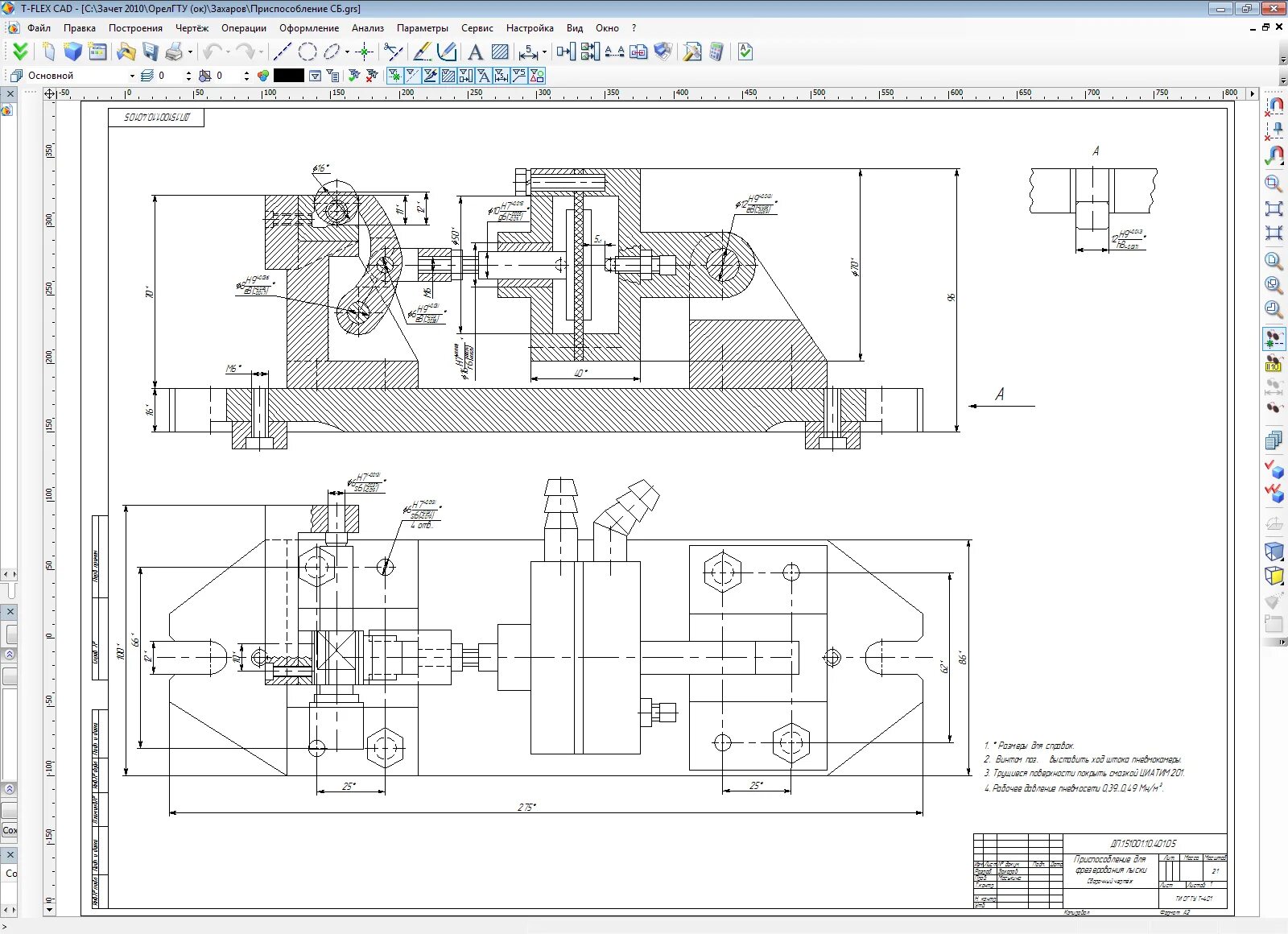Create new 3D model with blue cube icon
This screenshot has height=934, width=1288.
pos(73,52)
